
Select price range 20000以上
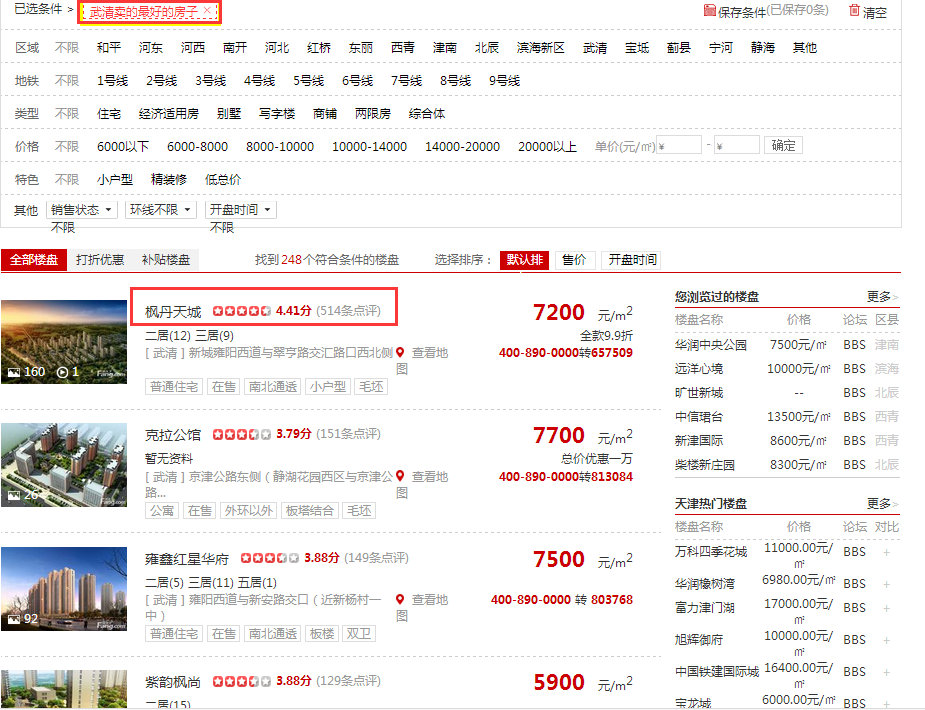tap(547, 147)
